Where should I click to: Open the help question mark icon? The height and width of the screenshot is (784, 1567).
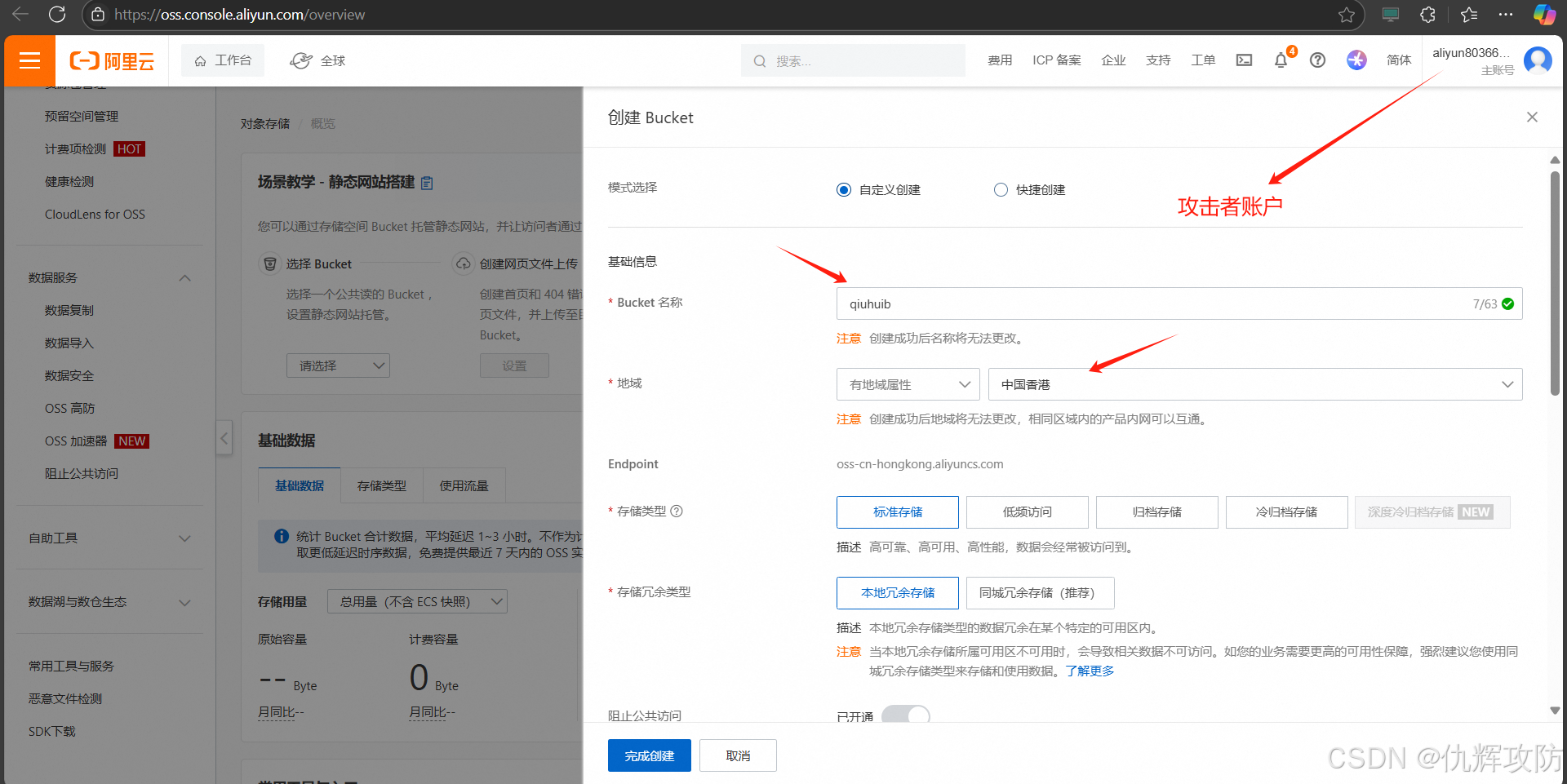[1317, 60]
